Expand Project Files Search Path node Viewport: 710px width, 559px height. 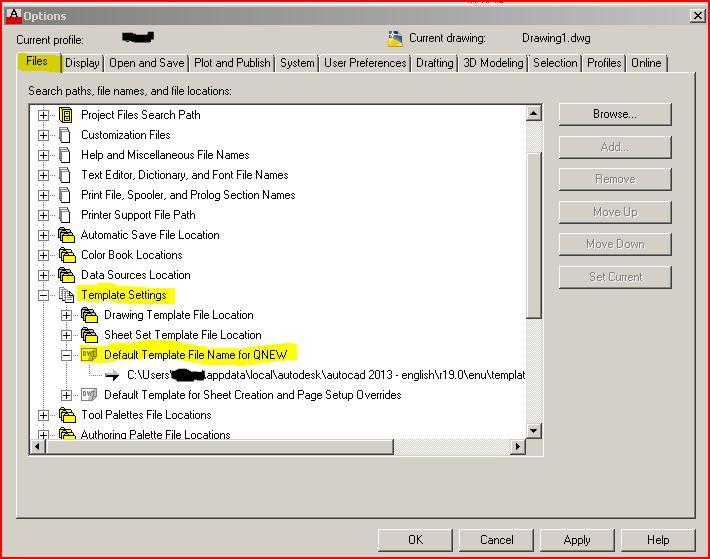pyautogui.click(x=43, y=115)
